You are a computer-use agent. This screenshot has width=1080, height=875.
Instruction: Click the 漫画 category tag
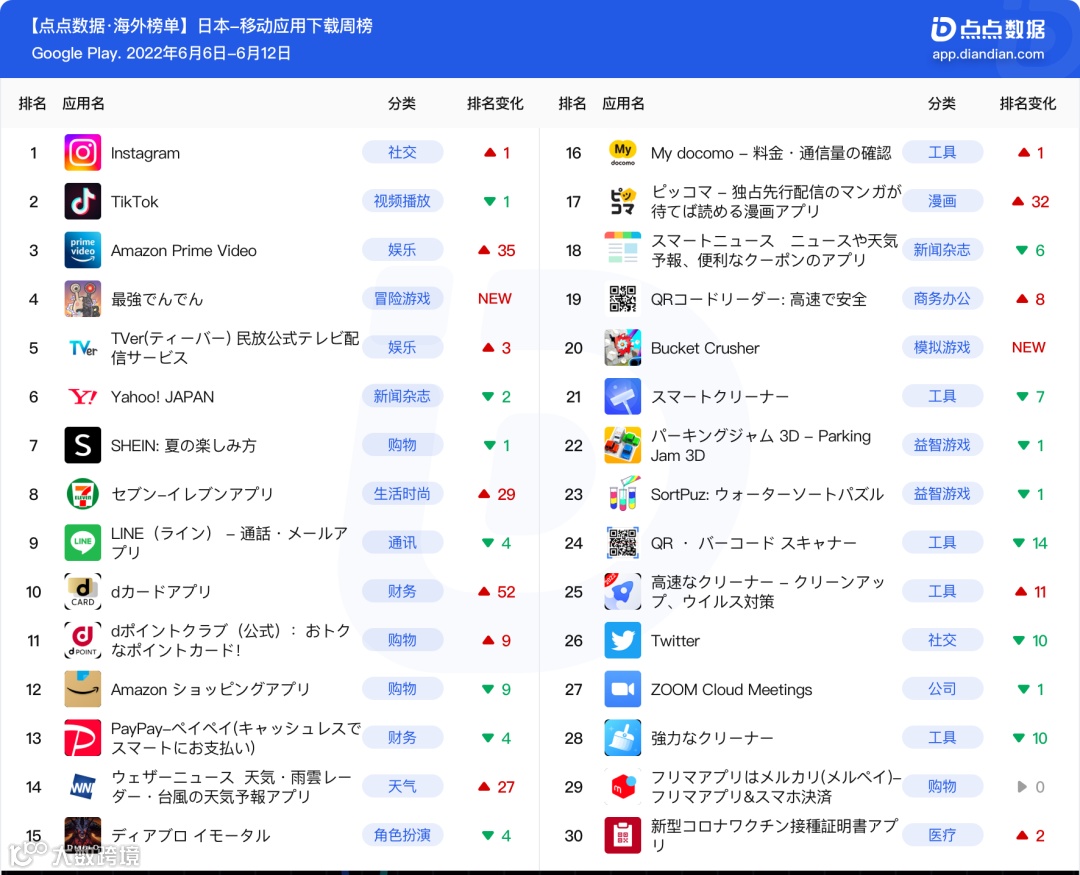(942, 201)
